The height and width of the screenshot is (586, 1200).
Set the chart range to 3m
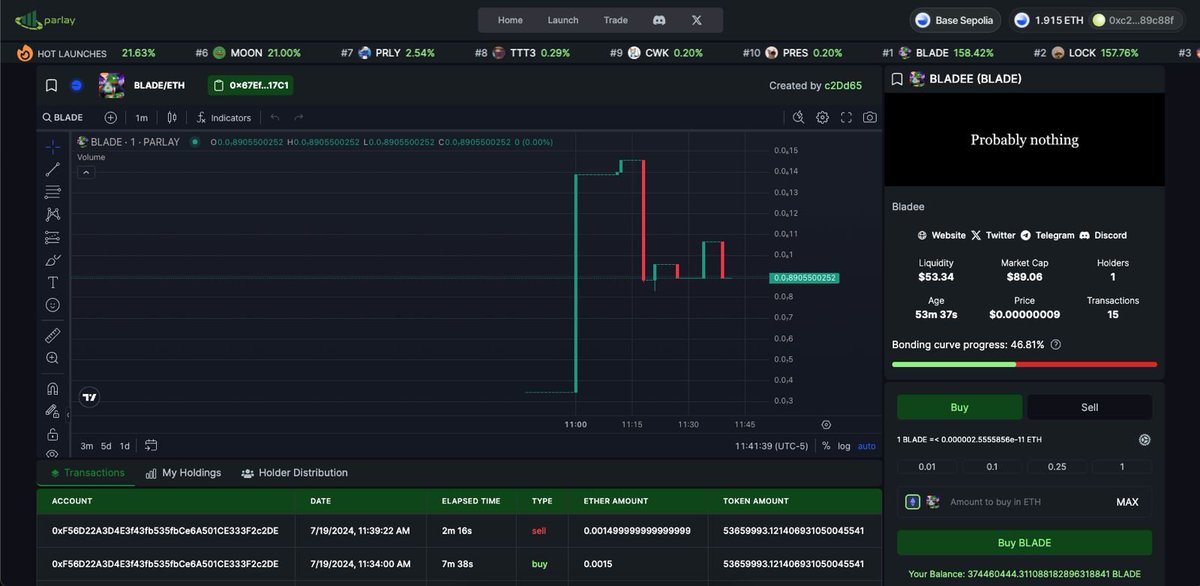pyautogui.click(x=87, y=446)
